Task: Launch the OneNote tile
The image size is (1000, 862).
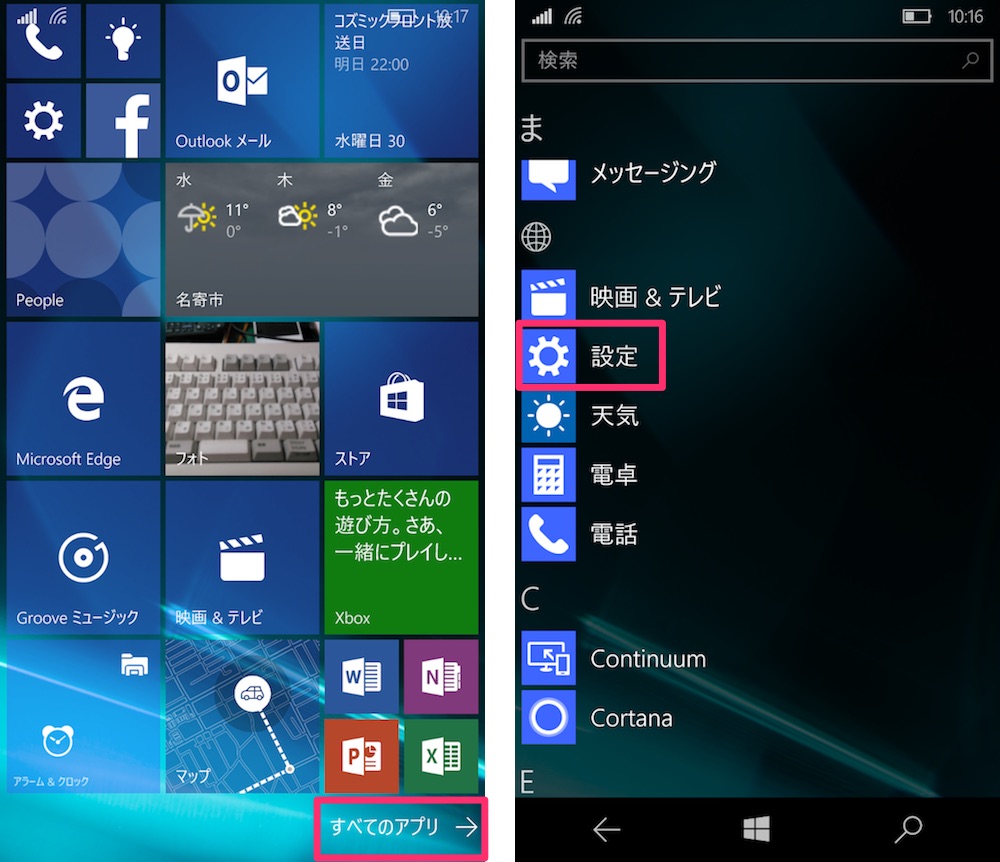Action: click(441, 676)
